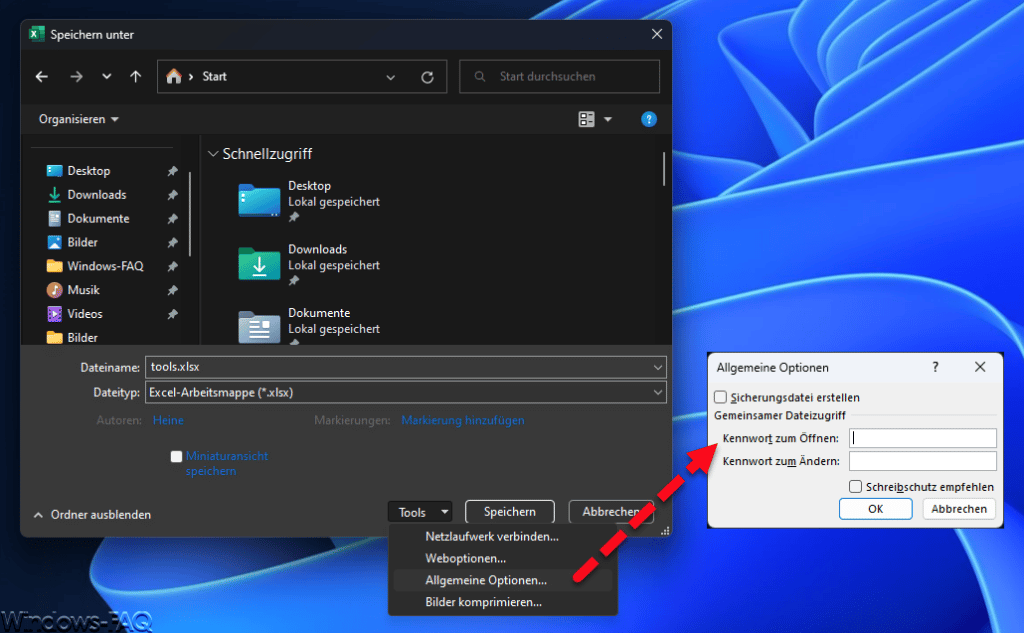Unpin Dokumente using its pin icon
This screenshot has width=1024, height=633.
click(x=172, y=219)
